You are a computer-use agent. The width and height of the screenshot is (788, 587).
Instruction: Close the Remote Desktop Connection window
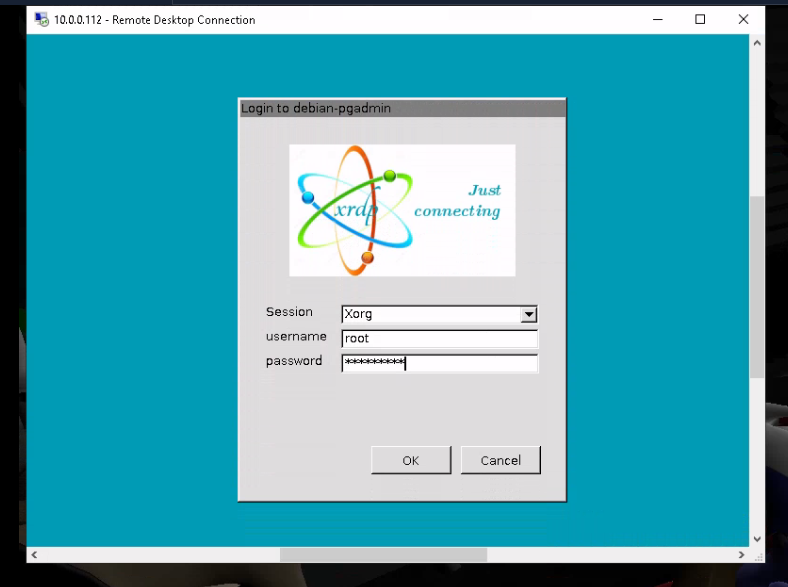[743, 20]
